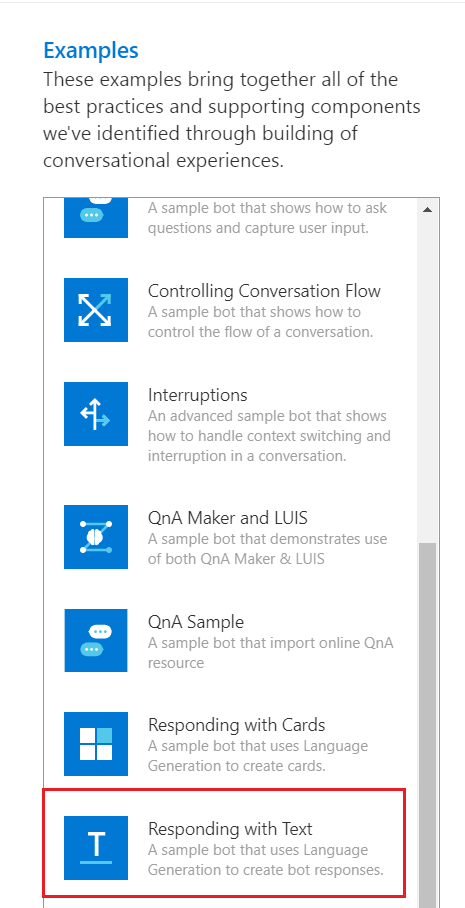Click the description under Interruptions

(269, 436)
